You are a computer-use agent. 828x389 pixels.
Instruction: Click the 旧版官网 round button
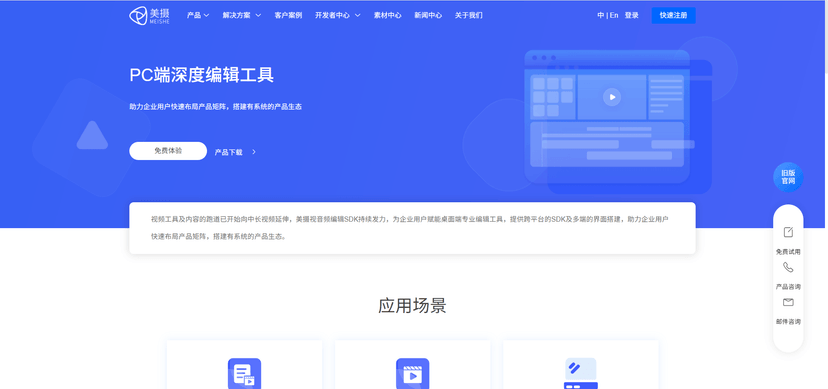click(x=788, y=177)
